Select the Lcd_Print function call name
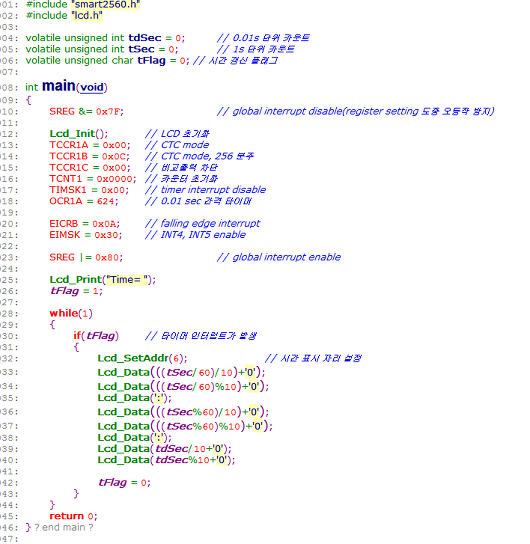 76,280
